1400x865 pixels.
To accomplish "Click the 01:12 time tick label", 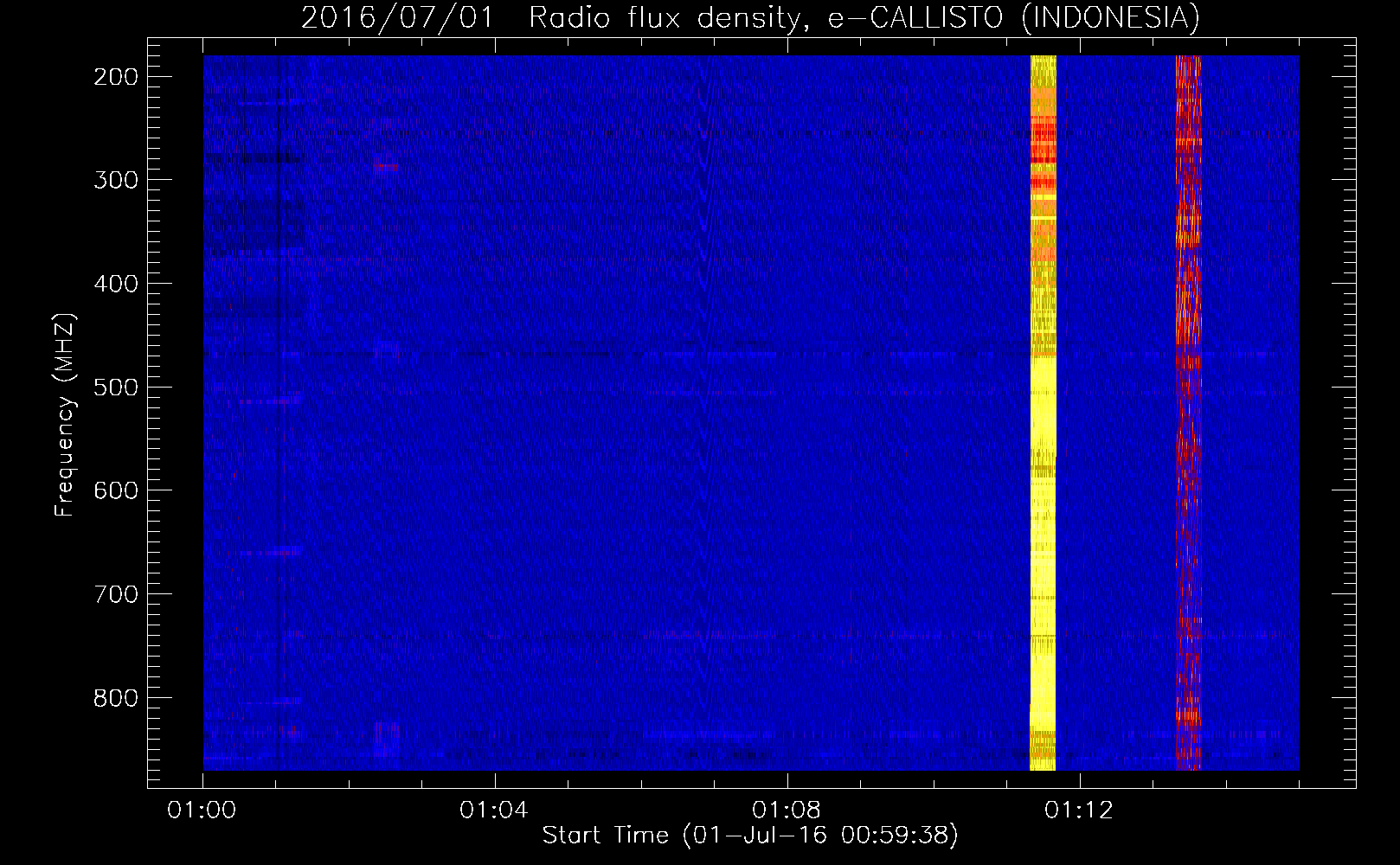I will point(1079,811).
